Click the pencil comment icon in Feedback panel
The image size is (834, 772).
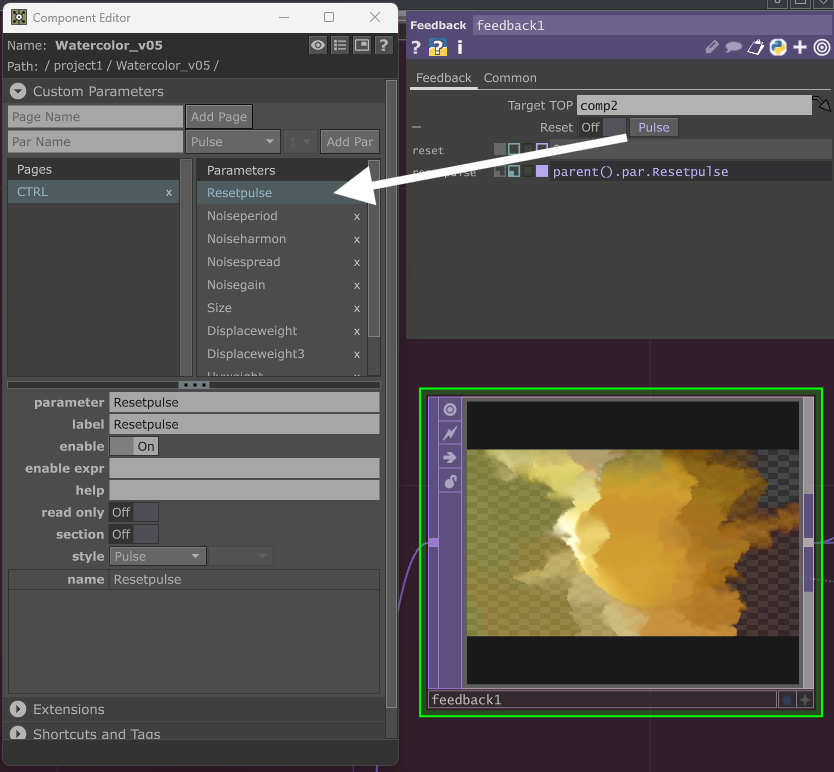tap(712, 47)
